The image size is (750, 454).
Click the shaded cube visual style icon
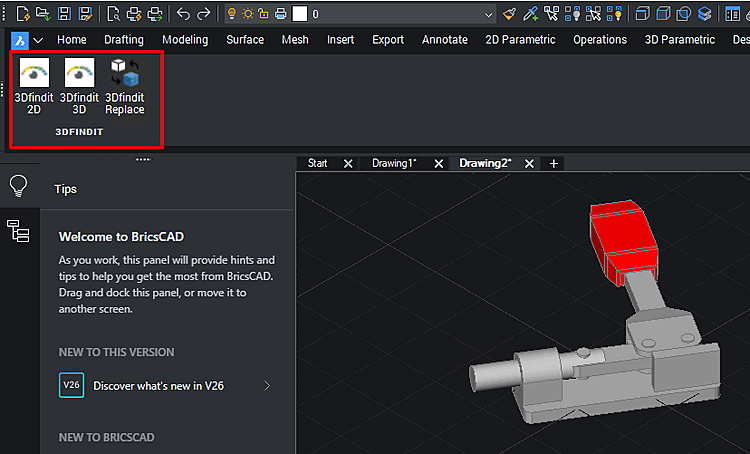pyautogui.click(x=663, y=14)
